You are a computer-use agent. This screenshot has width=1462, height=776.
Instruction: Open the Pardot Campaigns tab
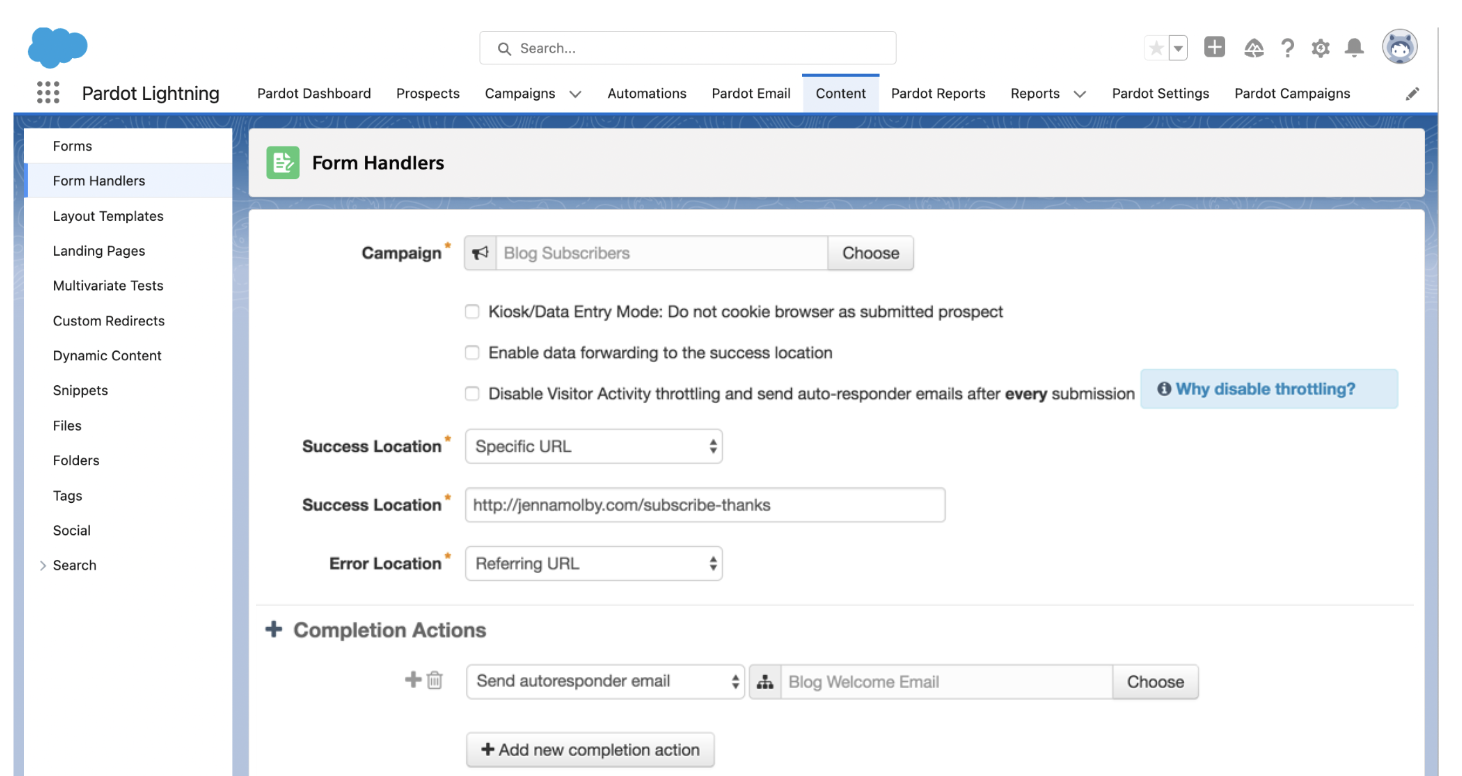pyautogui.click(x=1292, y=94)
